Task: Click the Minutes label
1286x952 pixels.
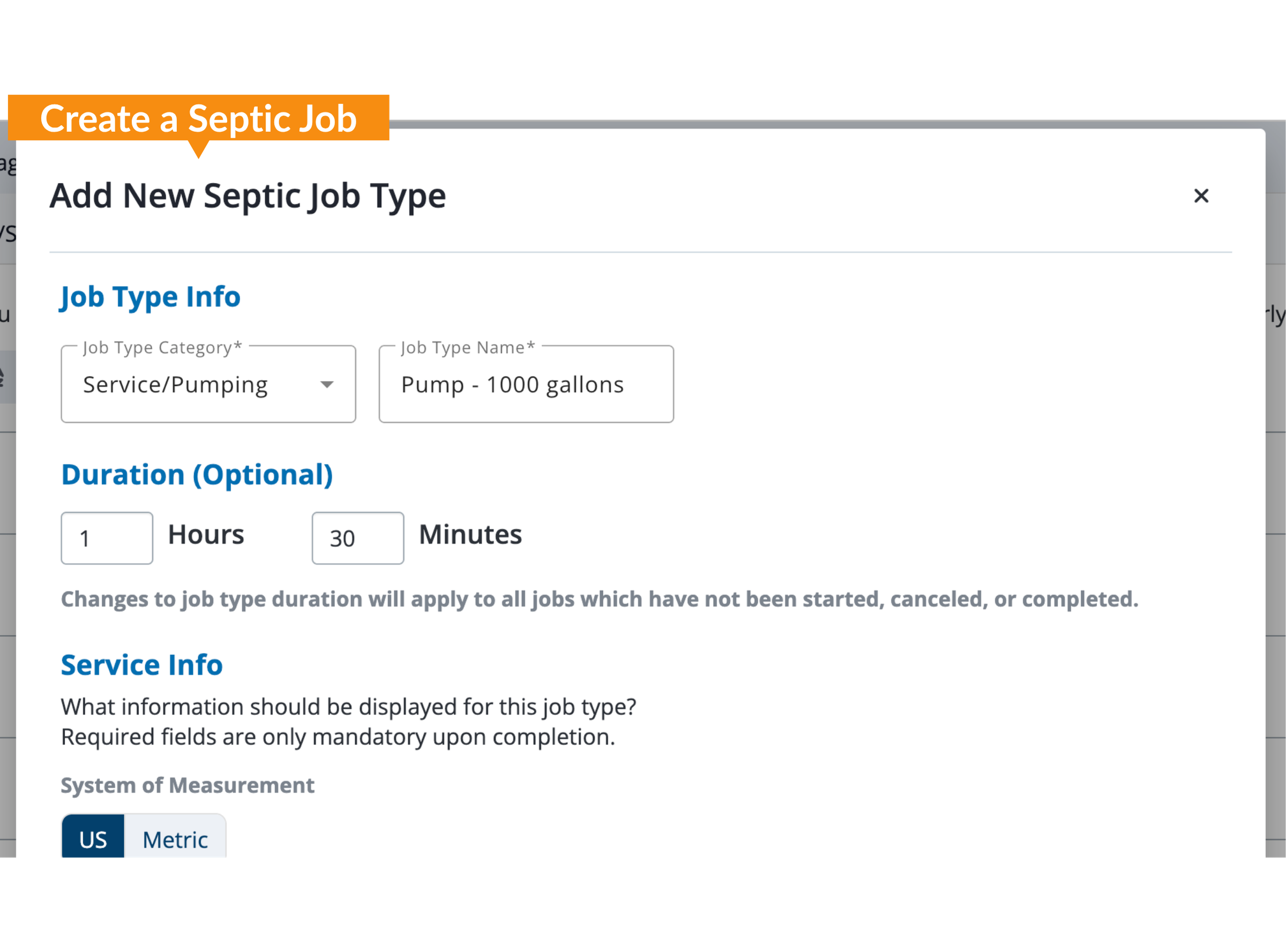Action: (x=470, y=534)
